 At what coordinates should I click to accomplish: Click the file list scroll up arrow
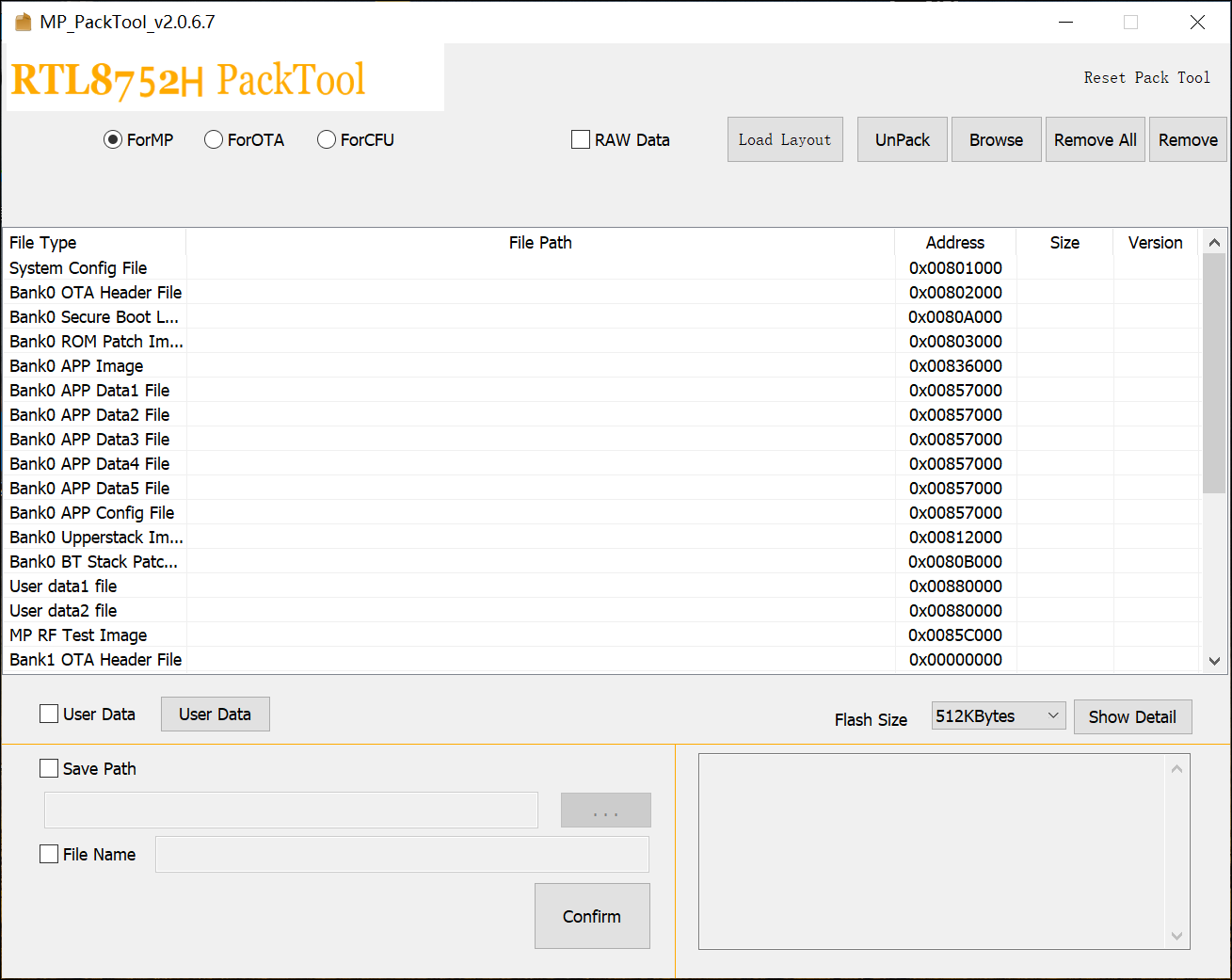(1214, 242)
